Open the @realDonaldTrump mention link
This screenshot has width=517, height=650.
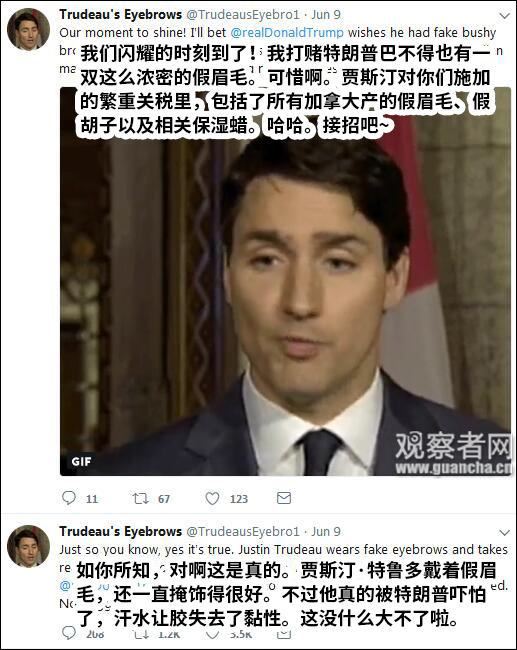pos(287,32)
